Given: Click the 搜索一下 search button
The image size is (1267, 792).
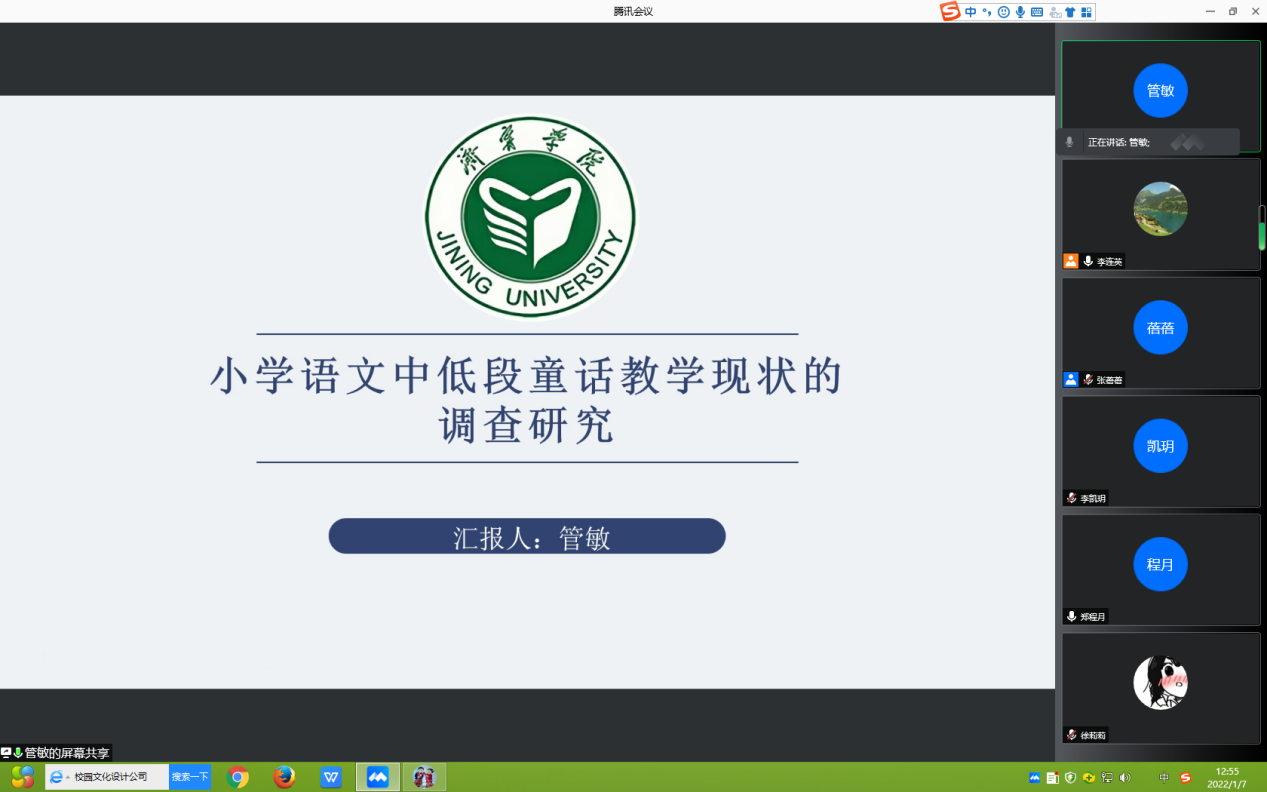Looking at the screenshot, I should click(190, 777).
